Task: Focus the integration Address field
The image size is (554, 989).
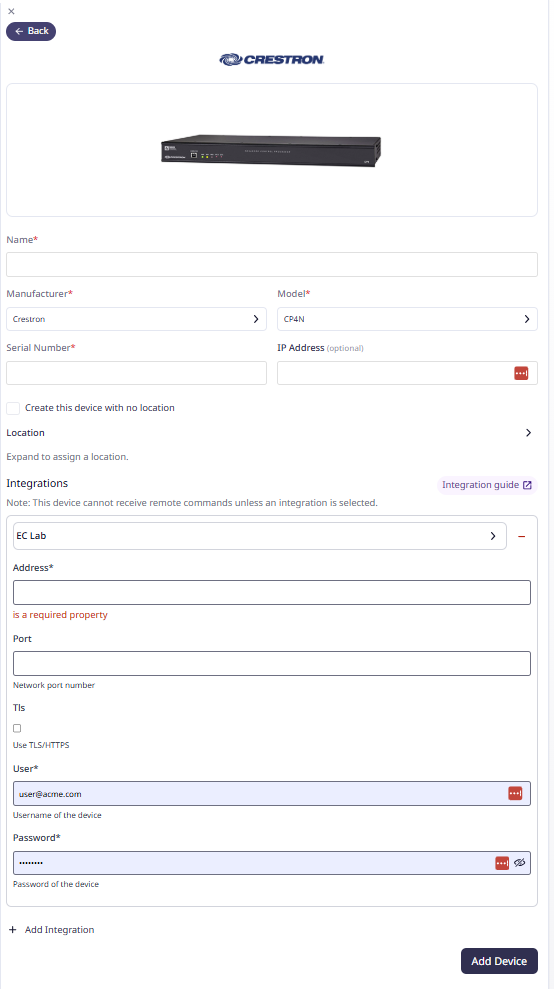Action: click(x=272, y=592)
